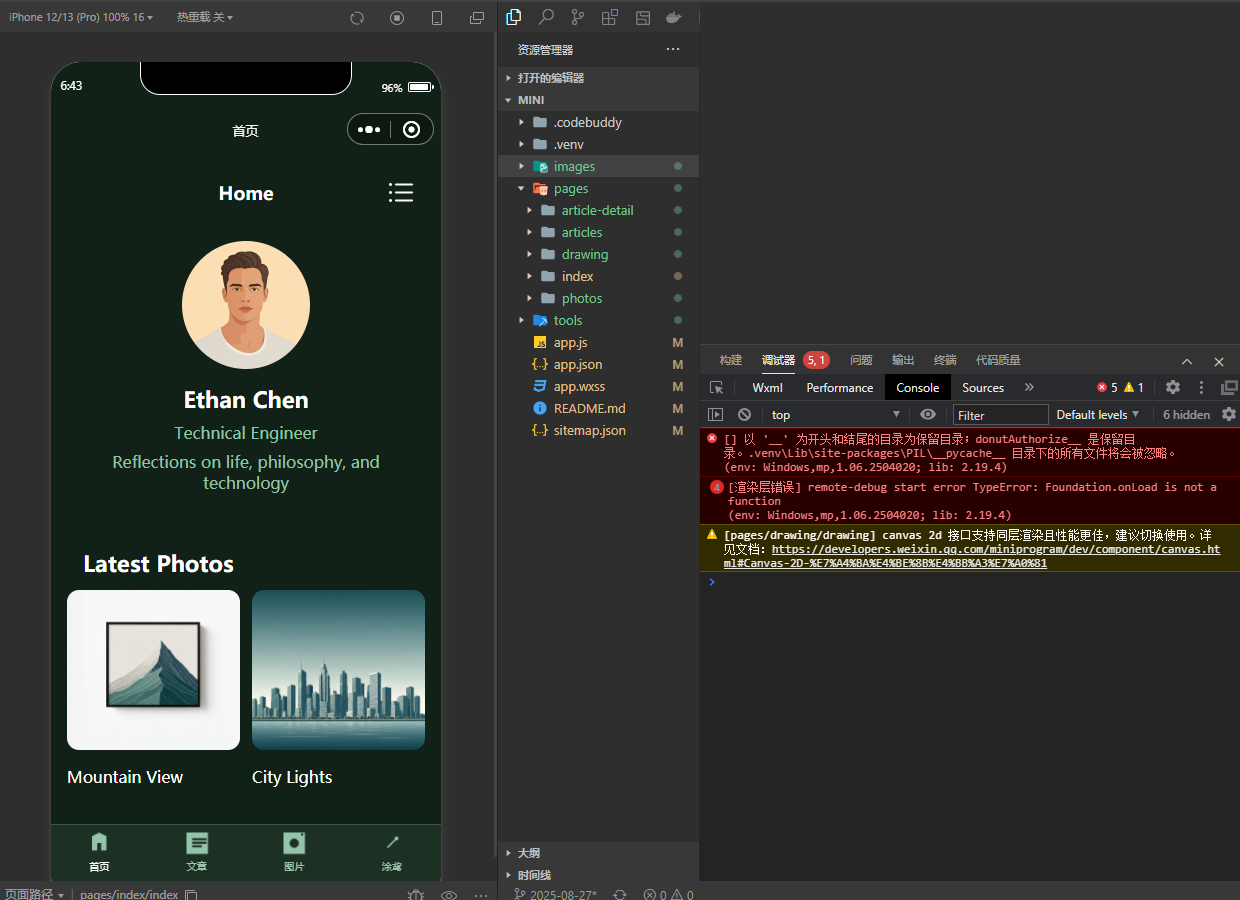Open debugger settings gear icon

1173,387
